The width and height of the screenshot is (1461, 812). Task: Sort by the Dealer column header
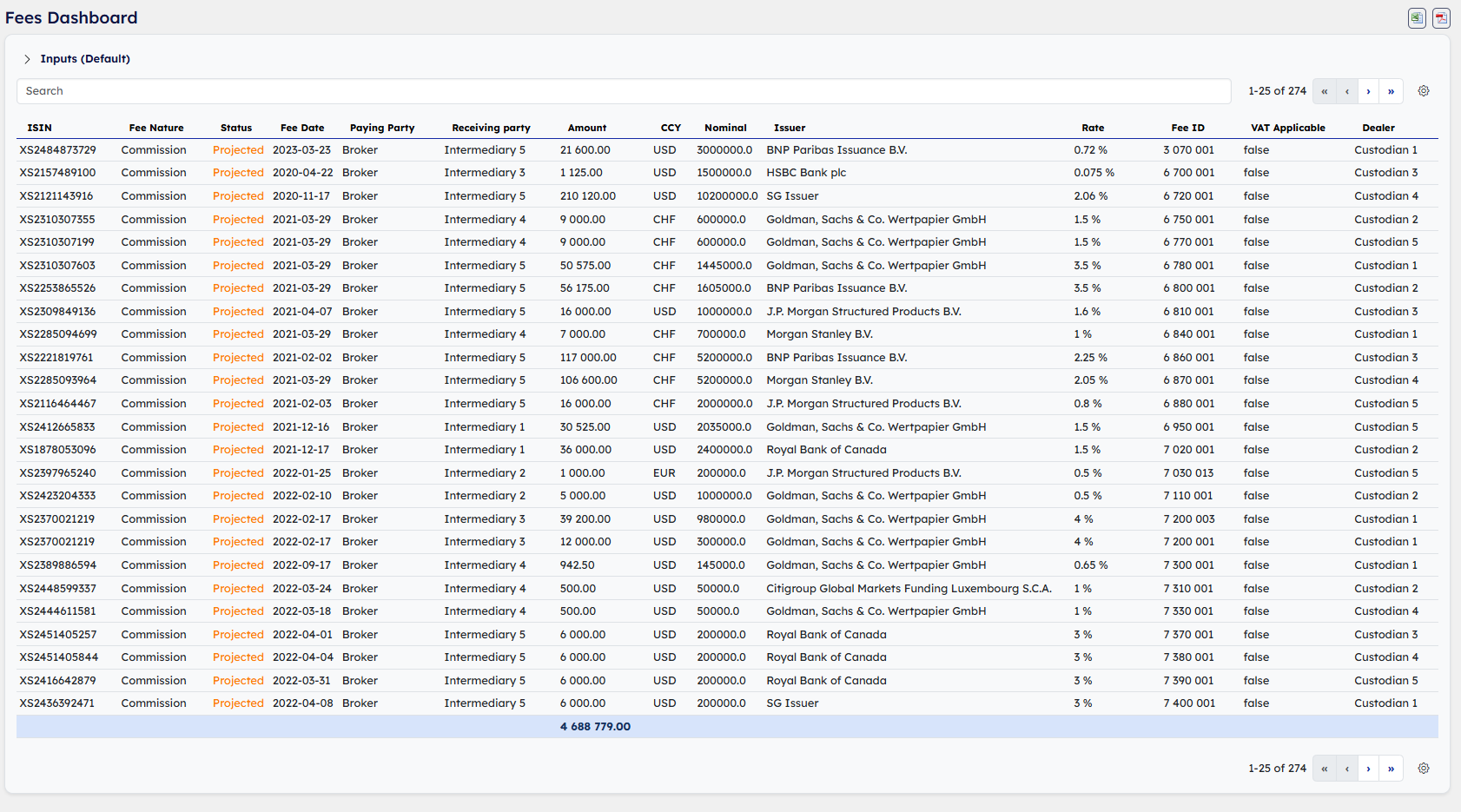(1378, 128)
